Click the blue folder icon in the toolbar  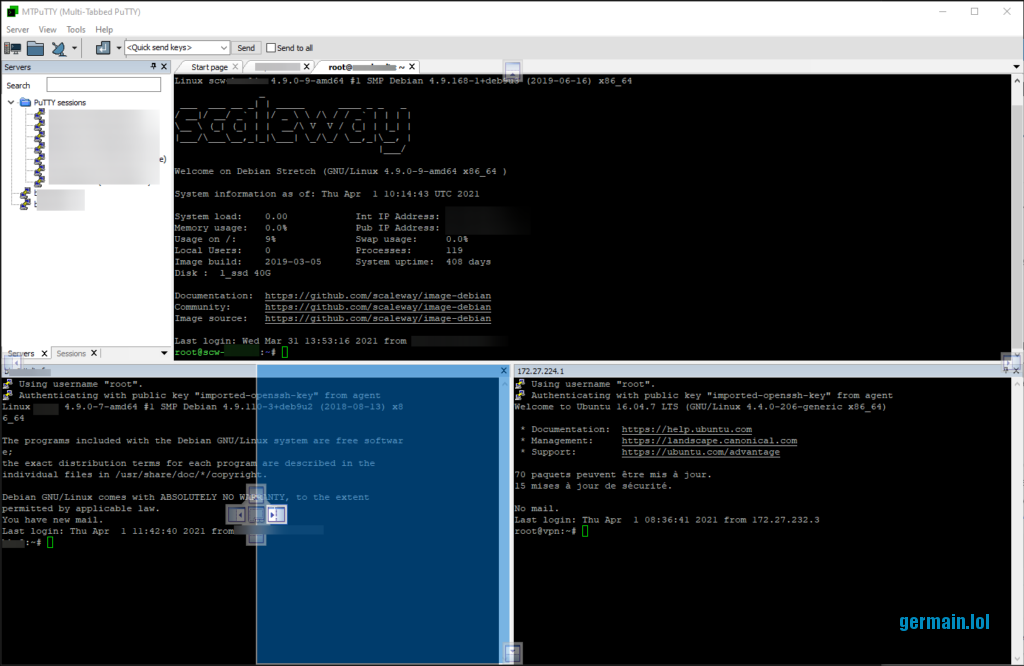pos(36,48)
